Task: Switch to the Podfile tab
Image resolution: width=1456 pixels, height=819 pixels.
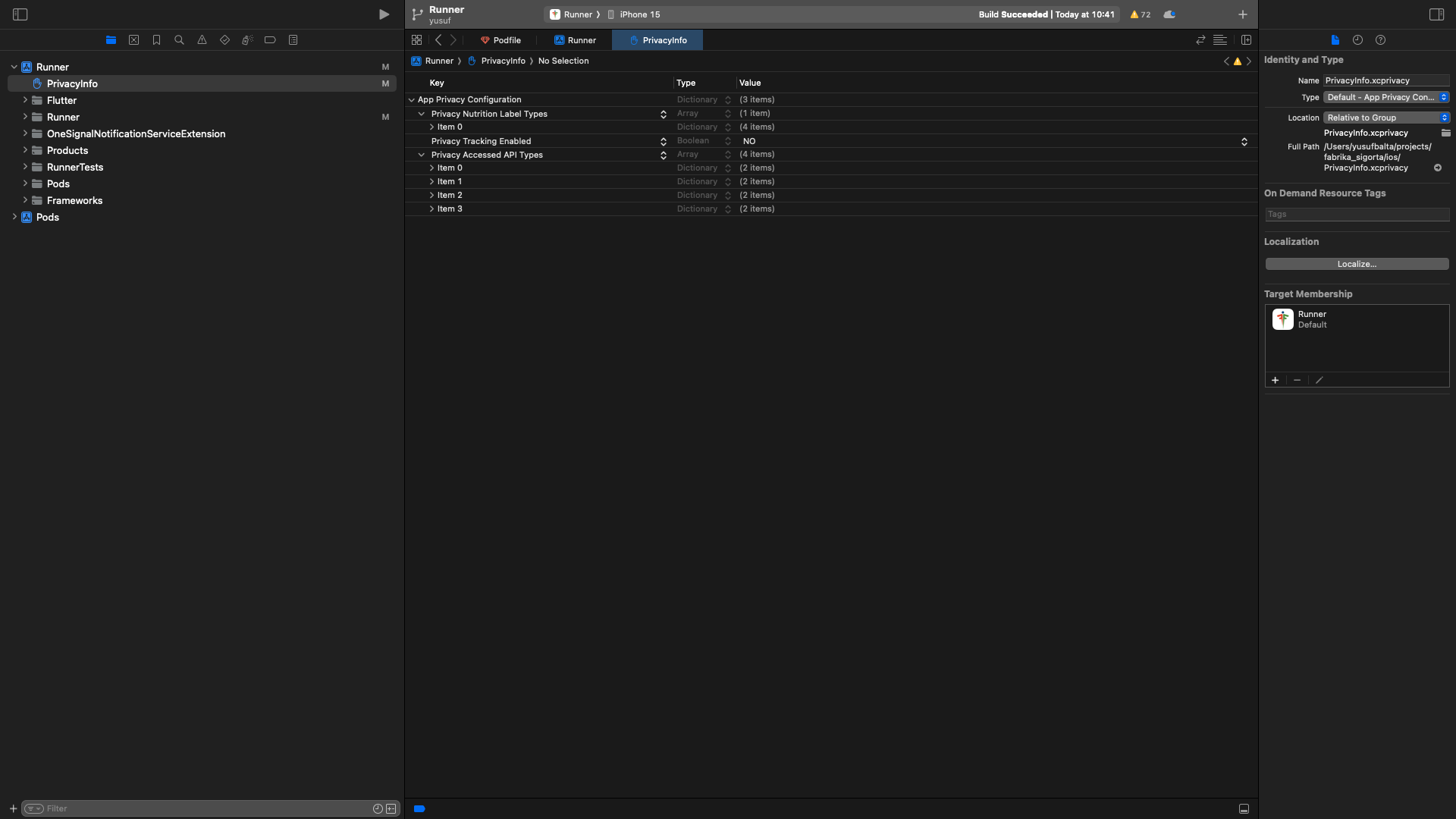Action: (x=500, y=40)
